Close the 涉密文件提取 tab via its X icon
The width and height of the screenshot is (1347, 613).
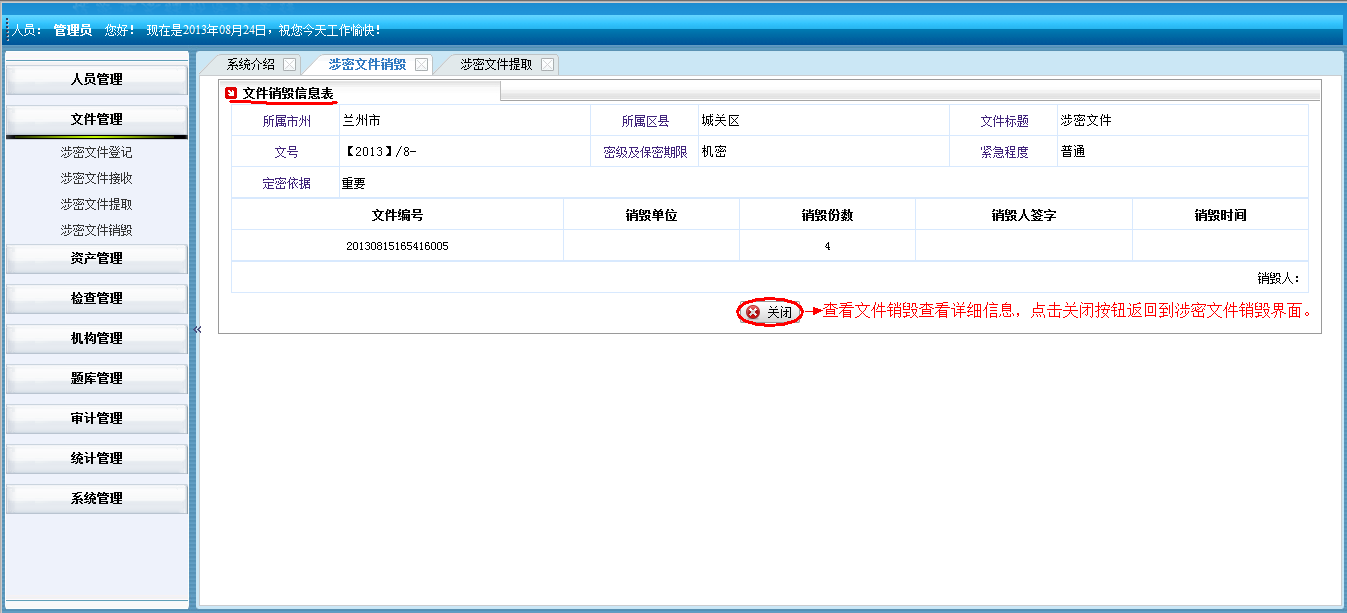click(547, 64)
